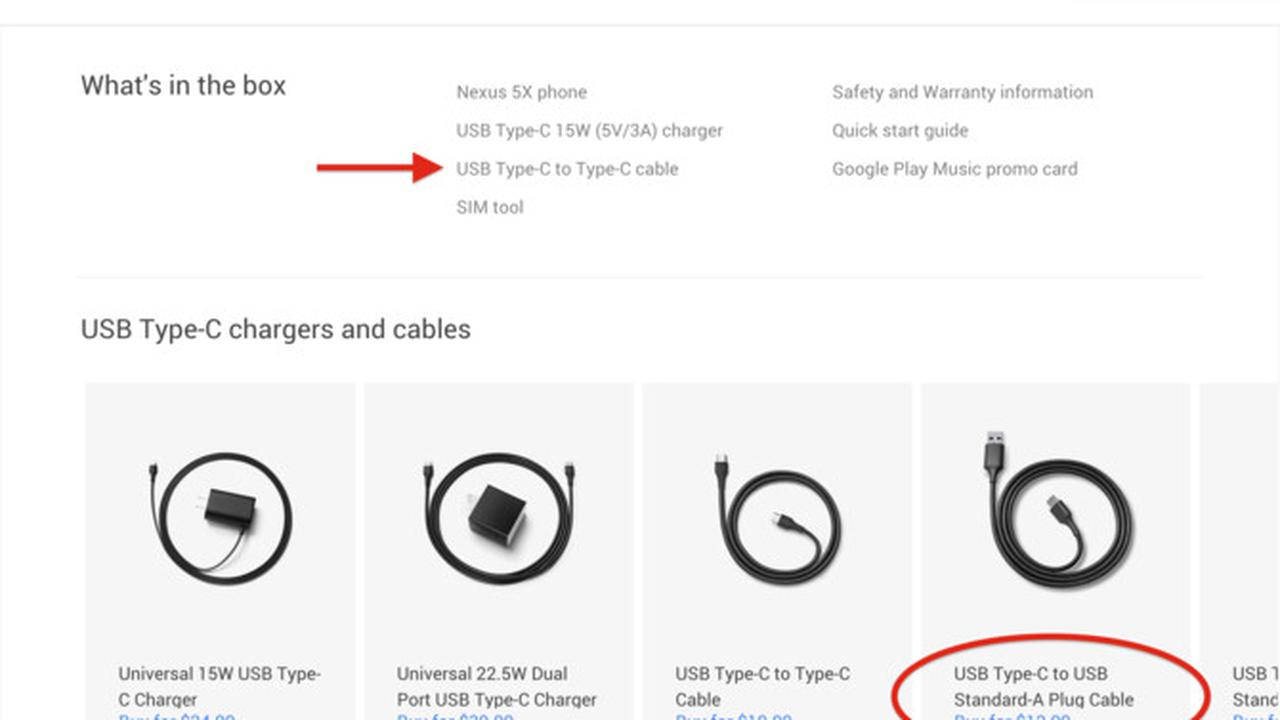Click the Buy link under 15W Charger
Screen dimensions: 1280x720
coord(177,716)
